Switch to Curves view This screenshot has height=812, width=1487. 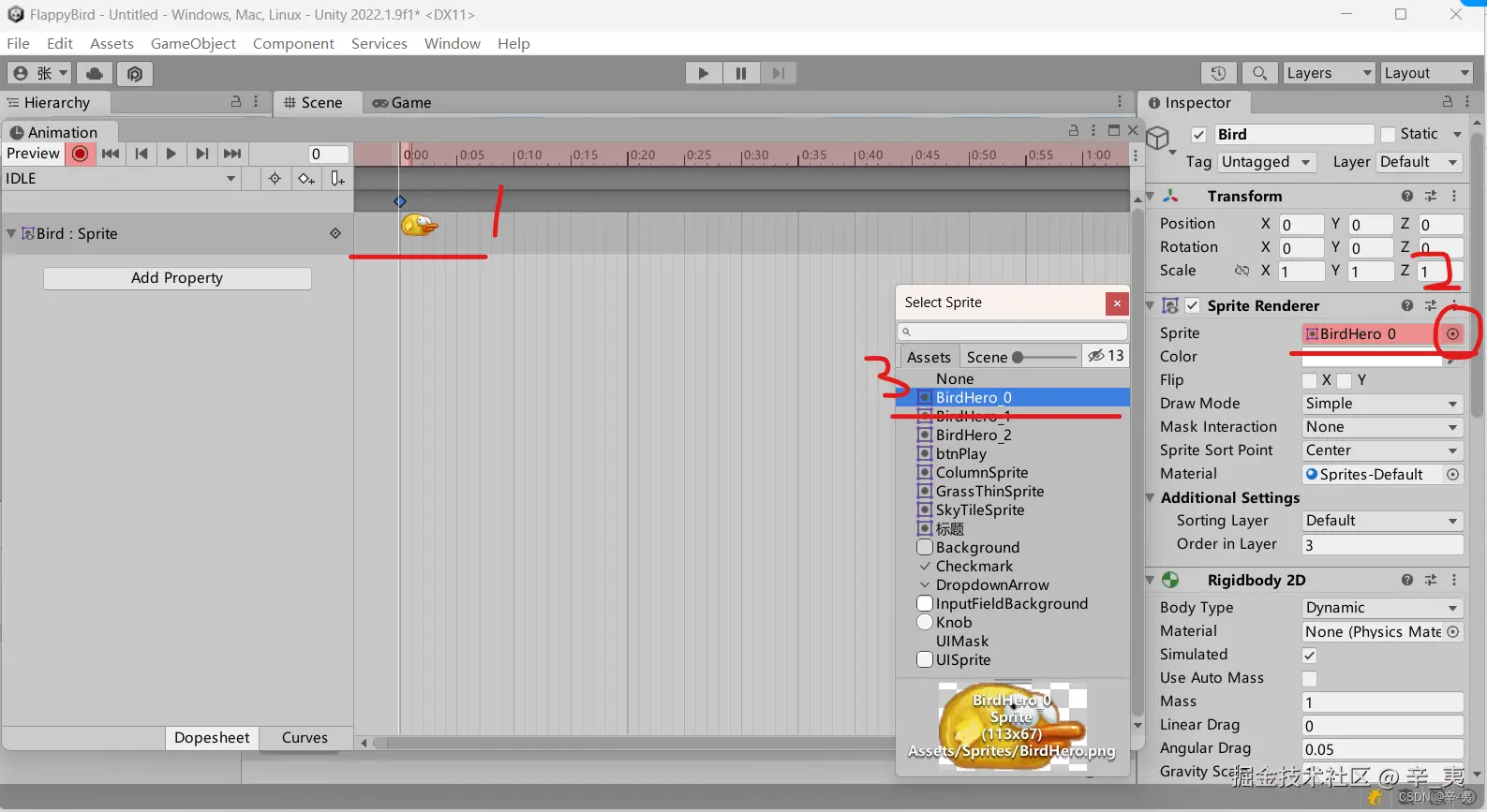[305, 738]
